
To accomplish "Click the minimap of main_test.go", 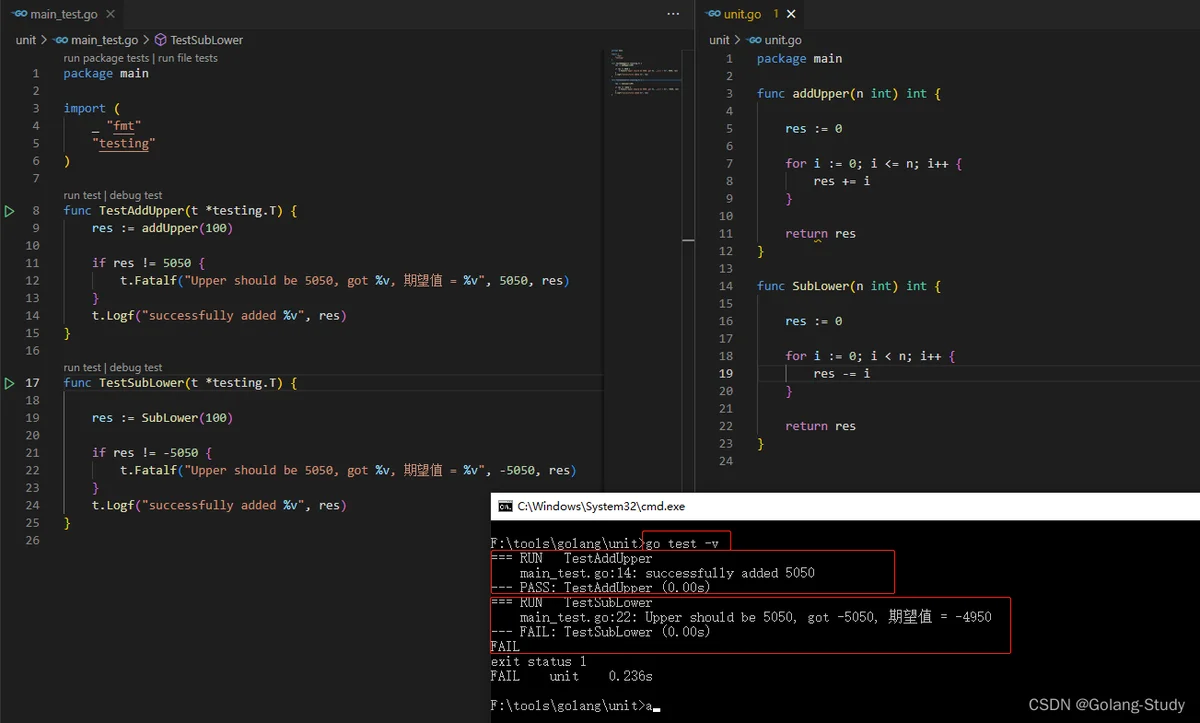I will (x=645, y=72).
